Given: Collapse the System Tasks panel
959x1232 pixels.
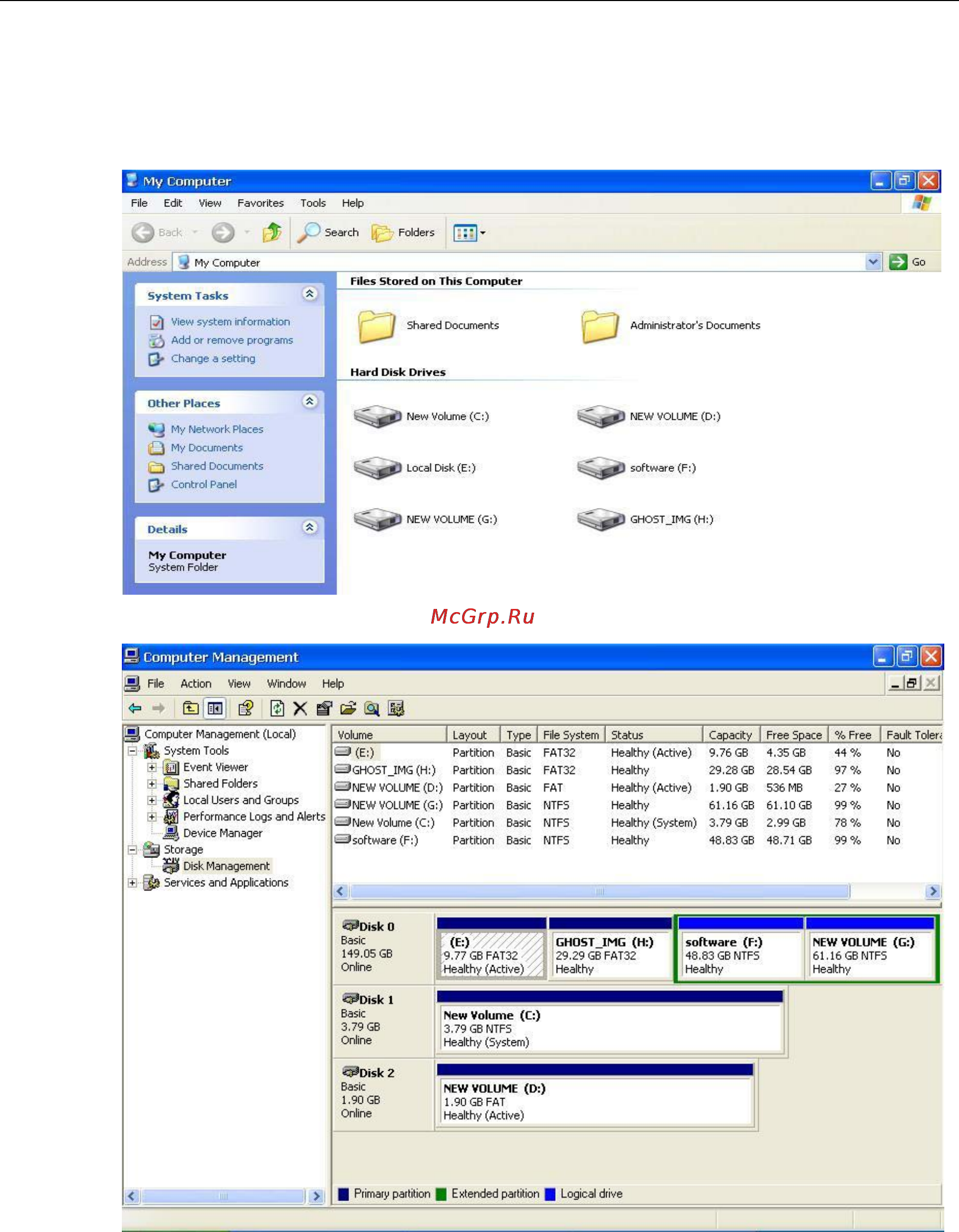Looking at the screenshot, I should [x=309, y=294].
